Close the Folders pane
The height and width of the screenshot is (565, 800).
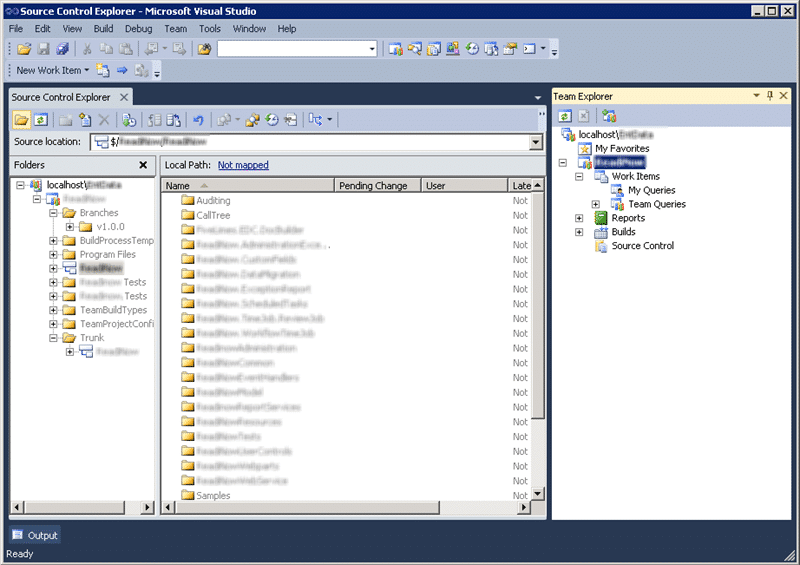coord(143,165)
